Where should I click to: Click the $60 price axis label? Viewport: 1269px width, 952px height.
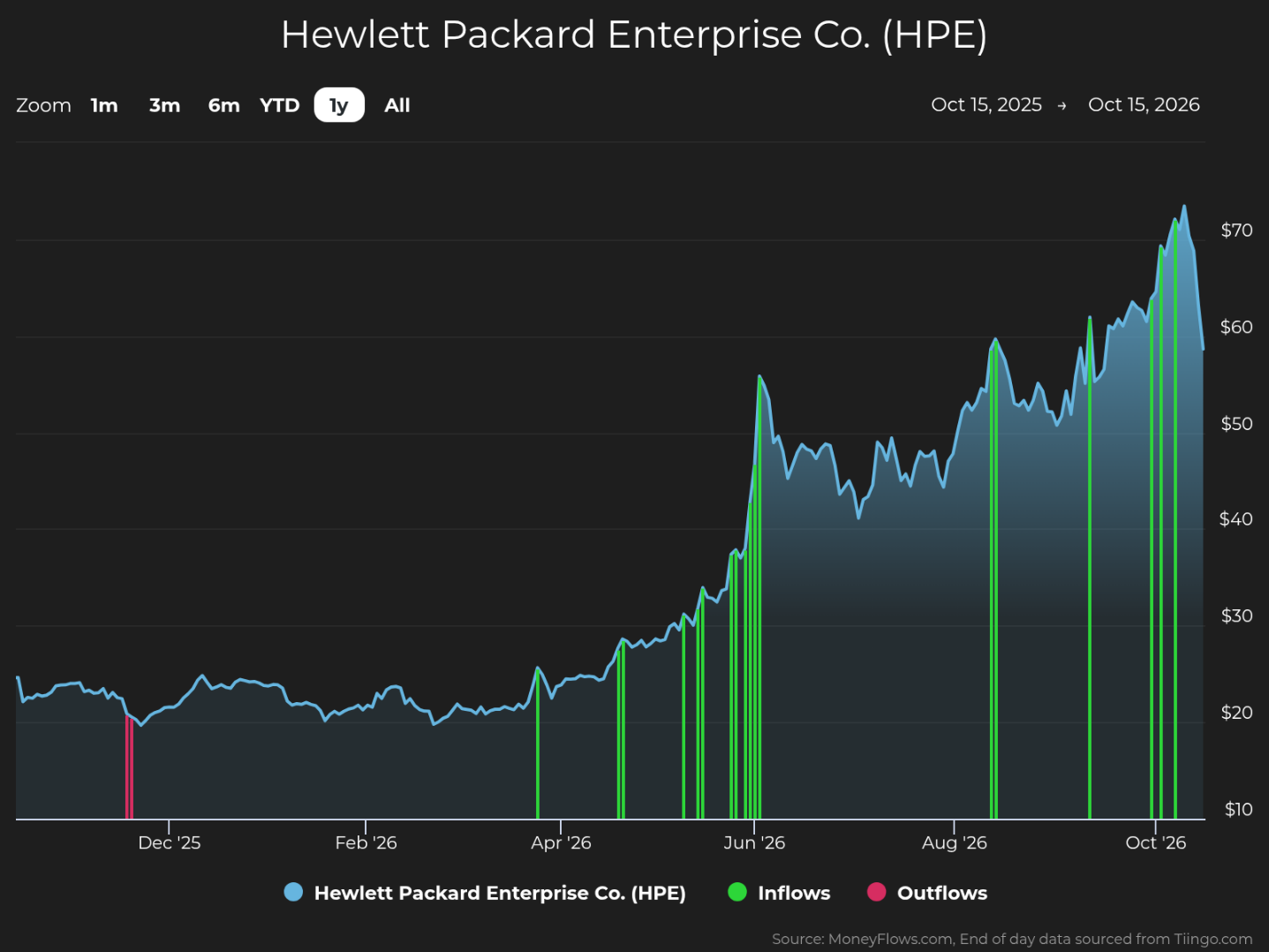pos(1236,328)
